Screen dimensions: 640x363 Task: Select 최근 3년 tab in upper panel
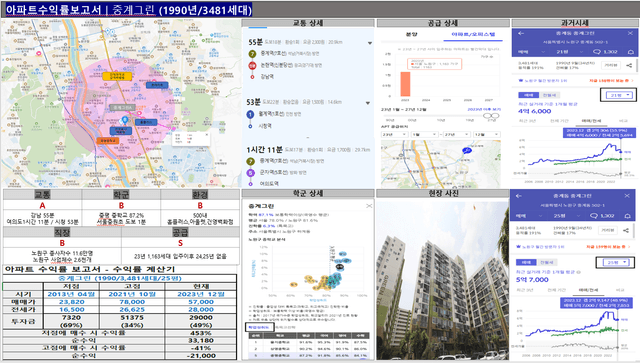point(527,121)
